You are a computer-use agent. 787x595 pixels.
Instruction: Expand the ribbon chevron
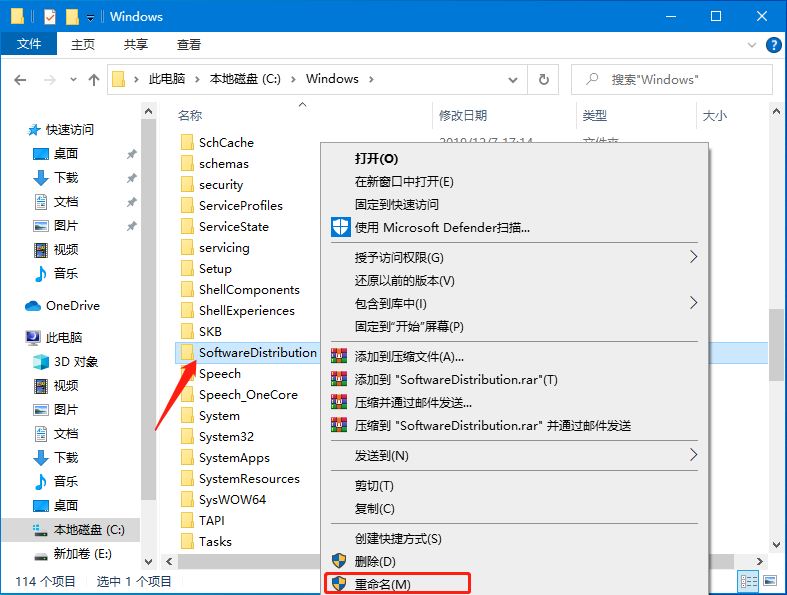pos(752,45)
